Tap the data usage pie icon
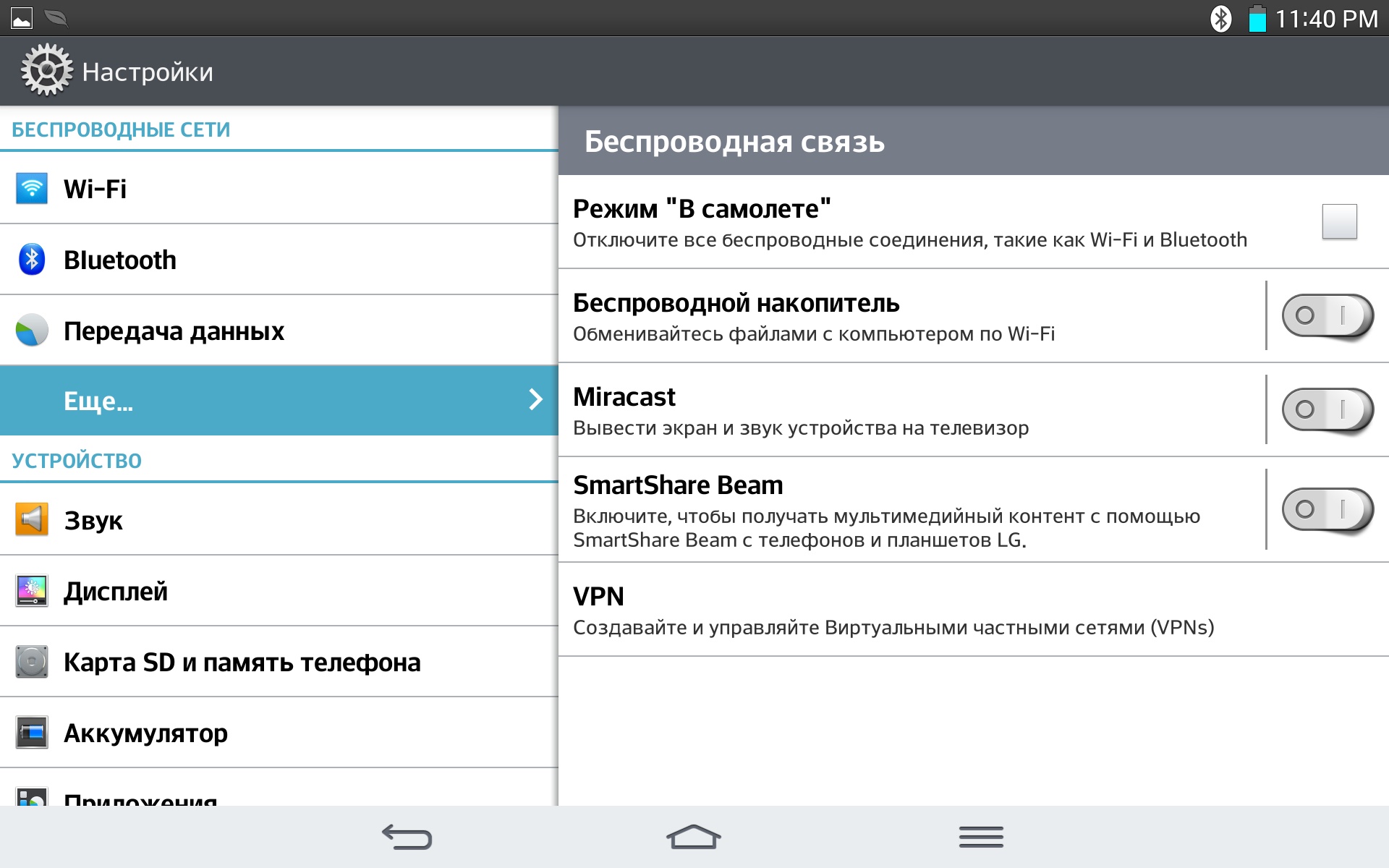Screen dimensions: 1389x868 (x=32, y=331)
